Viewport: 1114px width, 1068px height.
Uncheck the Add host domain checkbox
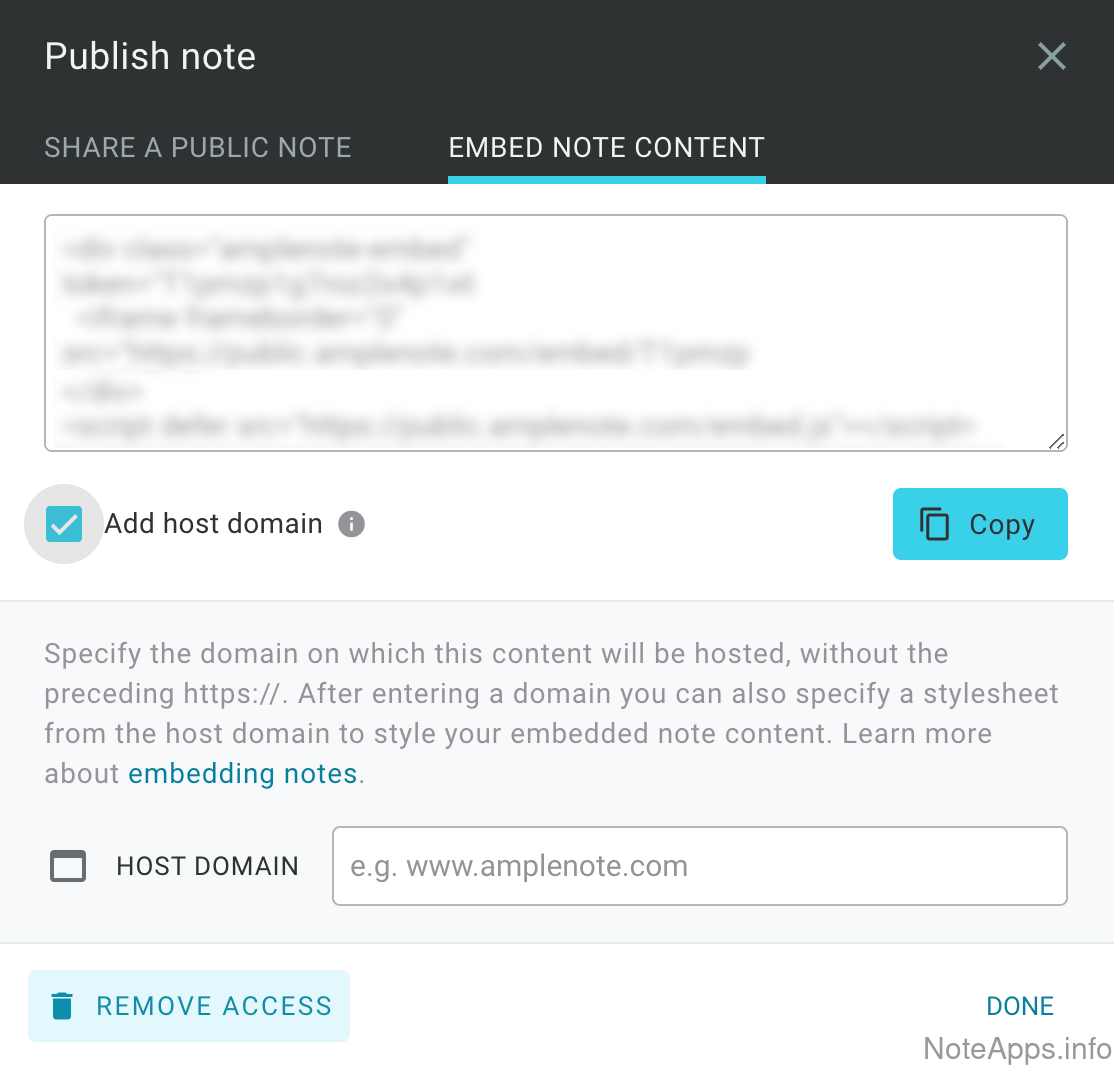[64, 524]
